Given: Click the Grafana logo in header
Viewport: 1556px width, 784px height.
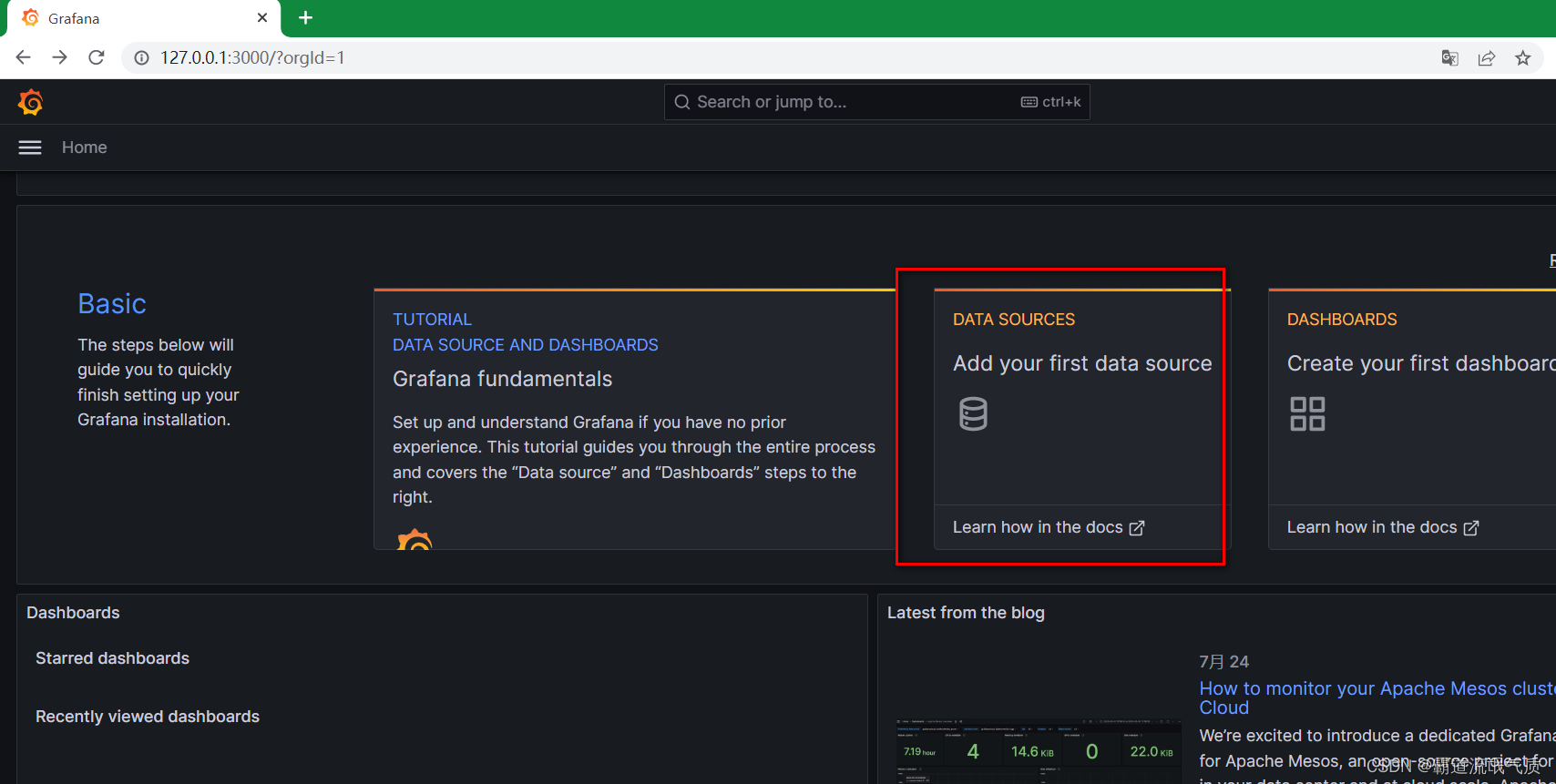Looking at the screenshot, I should pos(31,102).
